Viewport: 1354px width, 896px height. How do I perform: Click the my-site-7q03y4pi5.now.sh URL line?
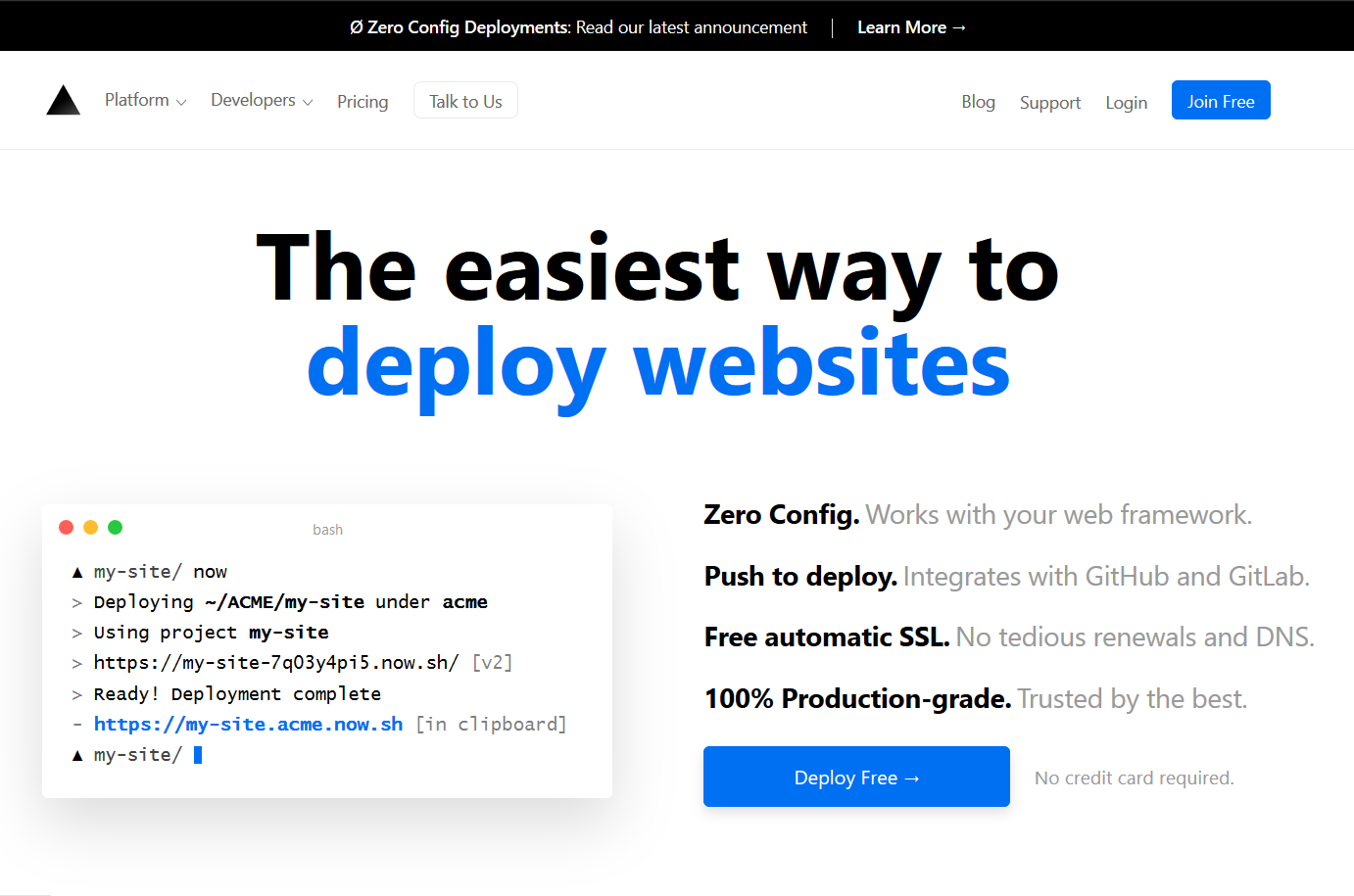click(x=292, y=663)
